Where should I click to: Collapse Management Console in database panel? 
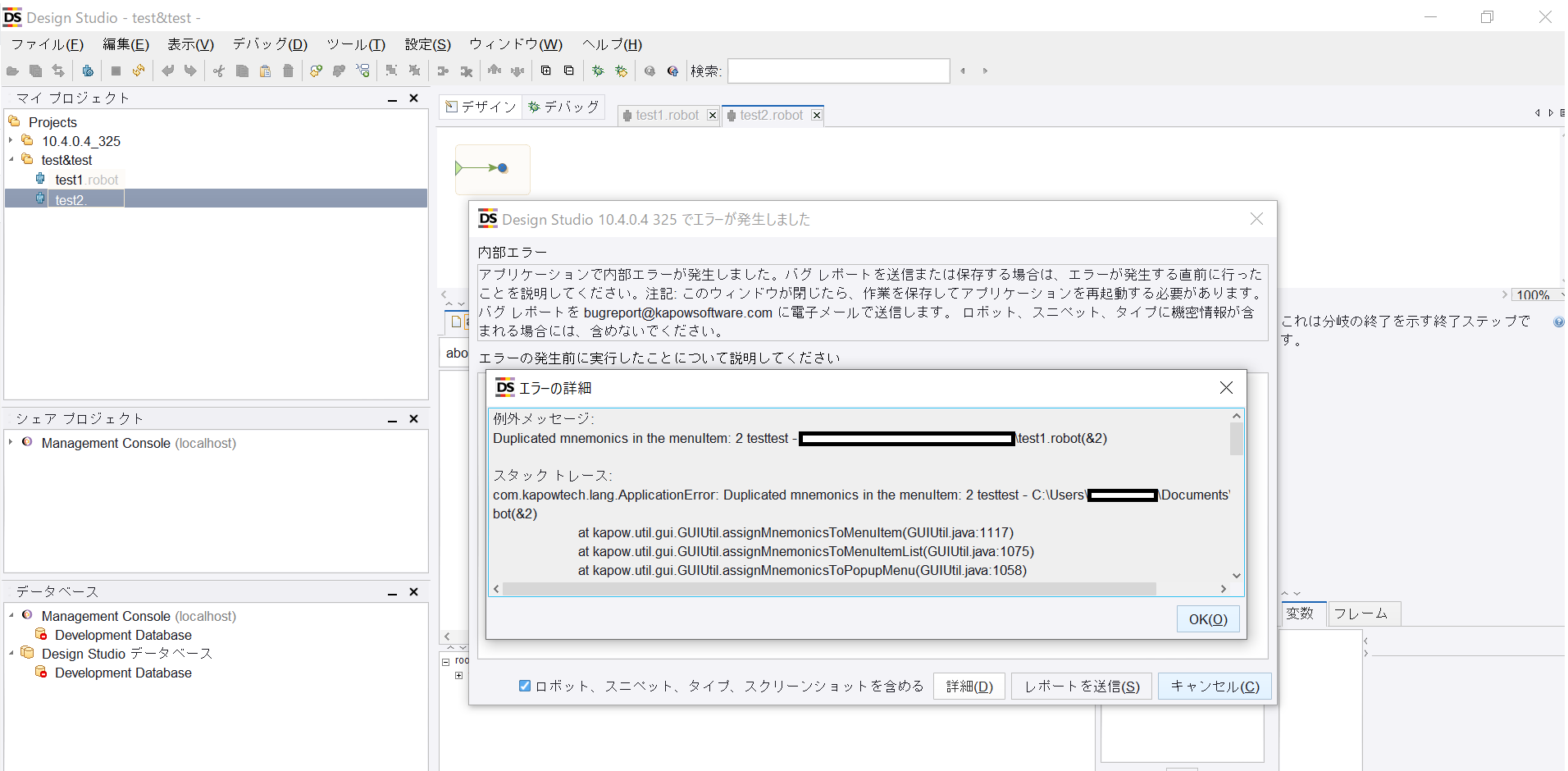[x=11, y=616]
